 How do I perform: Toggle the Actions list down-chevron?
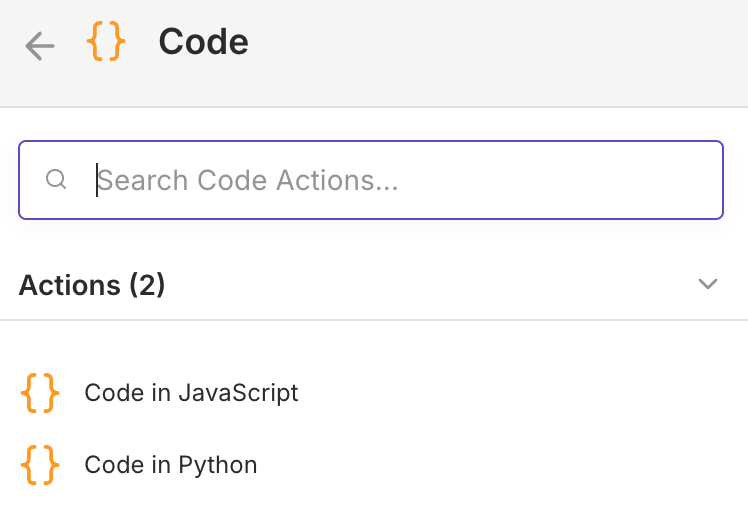coord(708,284)
